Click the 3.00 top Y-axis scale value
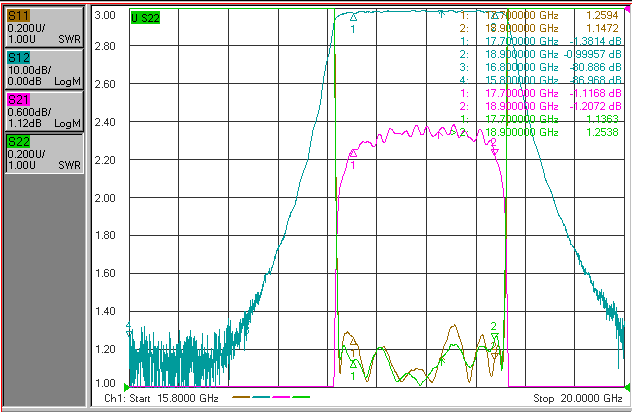 click(105, 15)
